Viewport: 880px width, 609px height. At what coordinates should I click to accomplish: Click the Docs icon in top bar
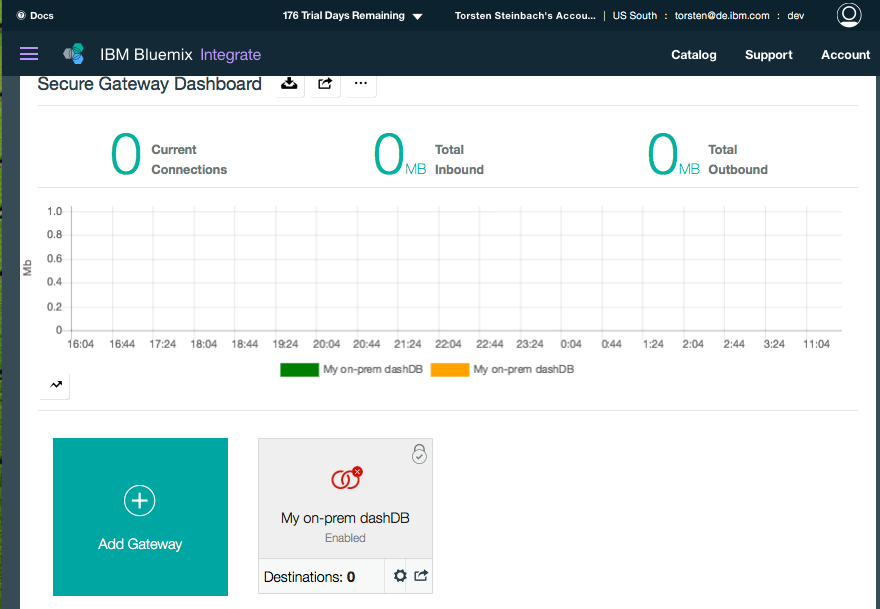(x=21, y=16)
